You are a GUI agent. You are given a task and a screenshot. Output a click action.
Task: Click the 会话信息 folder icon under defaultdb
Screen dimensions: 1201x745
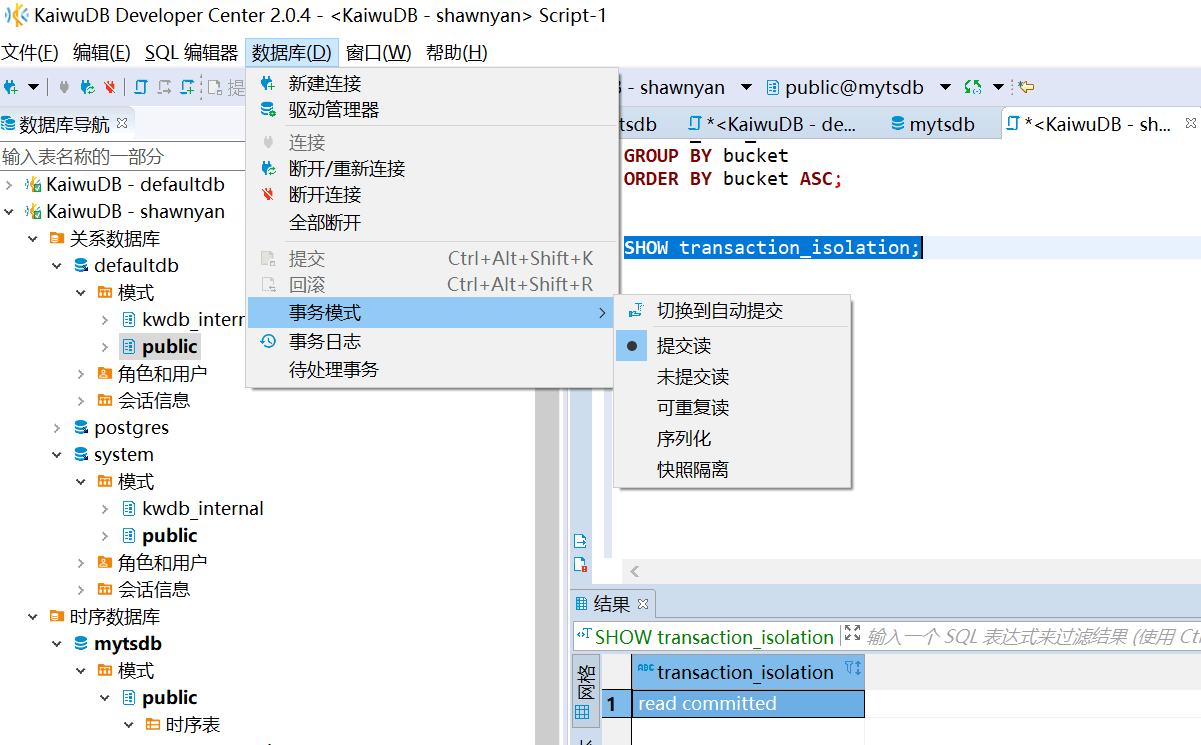point(105,401)
